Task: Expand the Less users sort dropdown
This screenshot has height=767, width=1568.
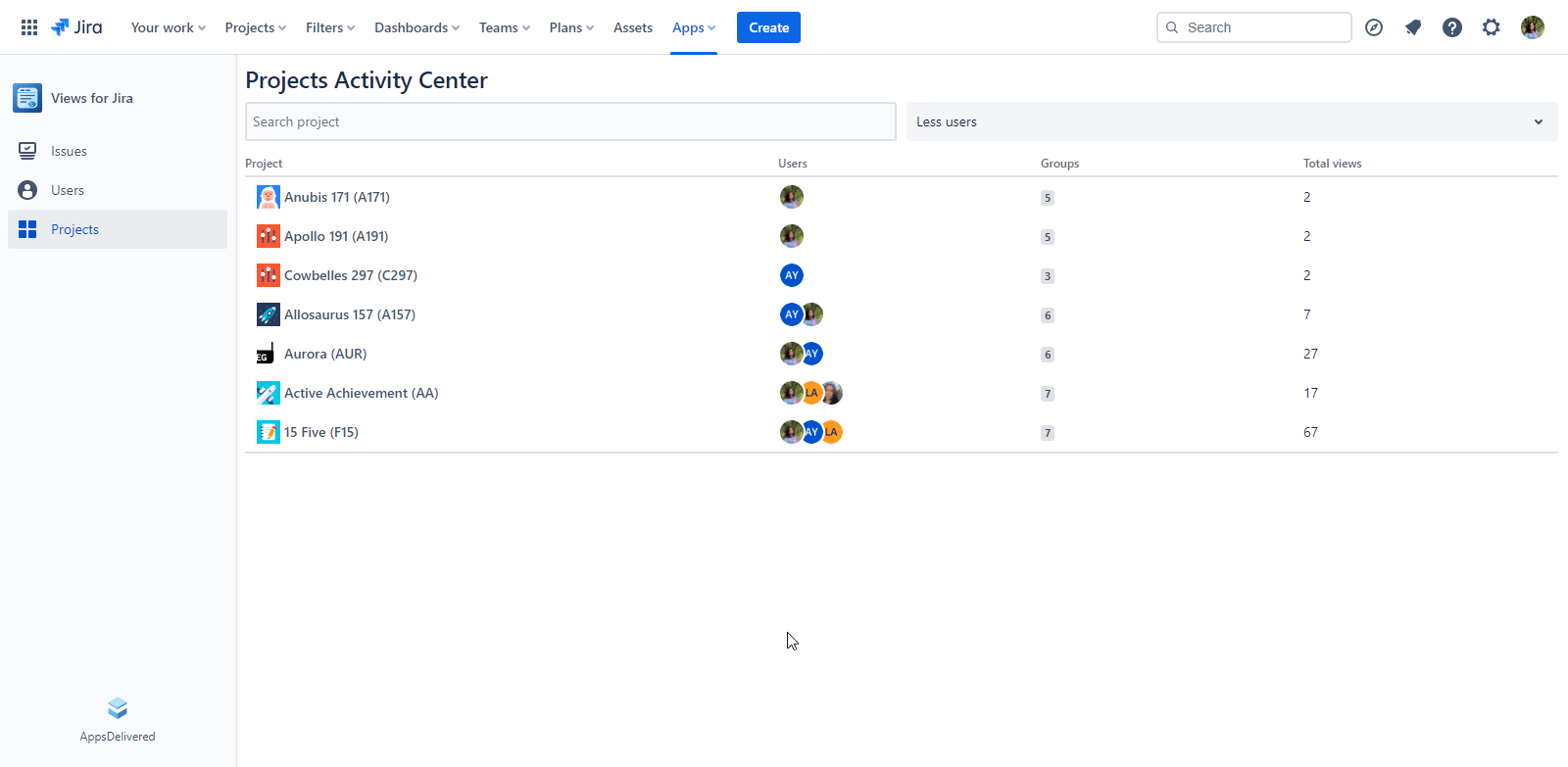Action: (x=1231, y=121)
